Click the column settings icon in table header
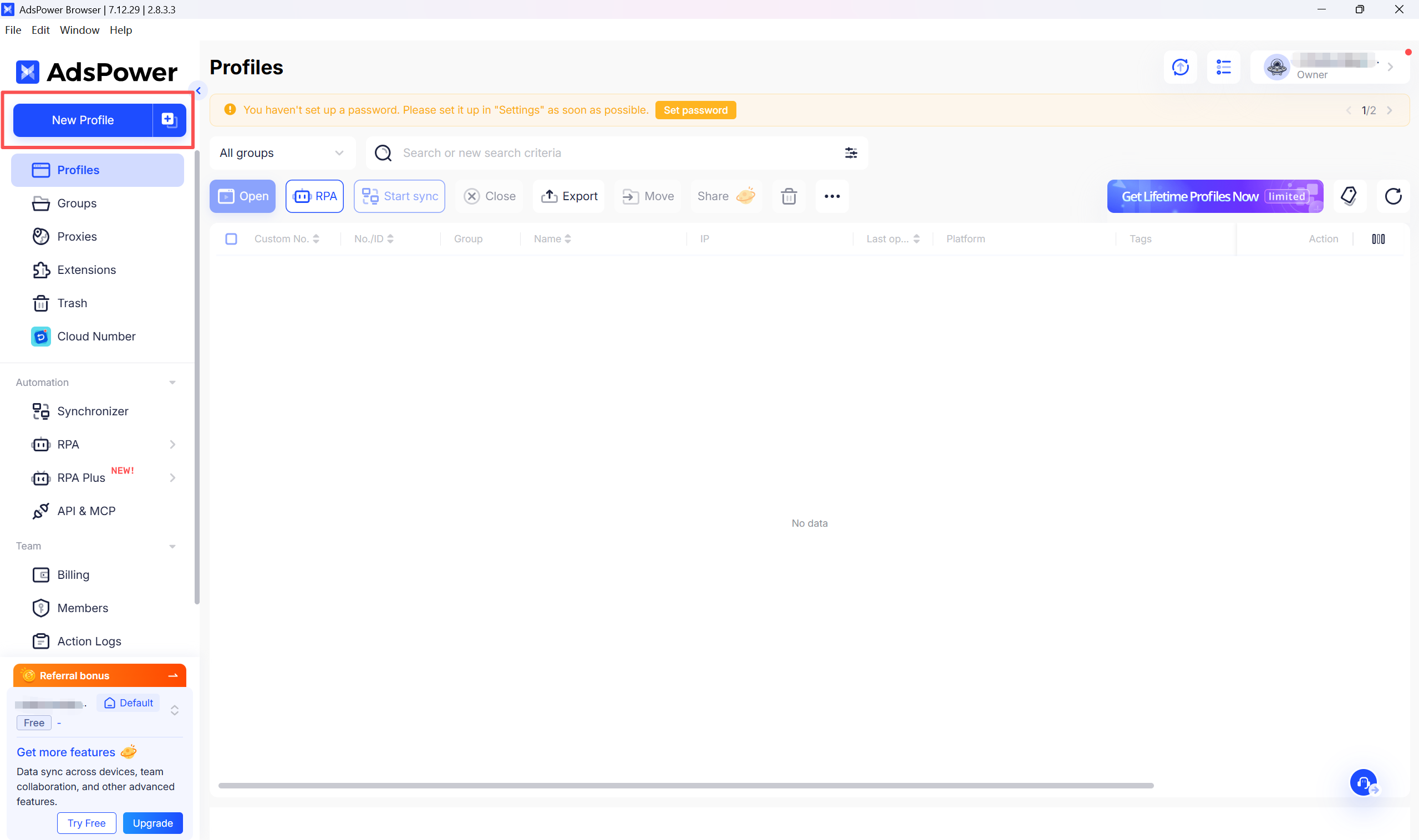The width and height of the screenshot is (1419, 840). pyautogui.click(x=1379, y=239)
